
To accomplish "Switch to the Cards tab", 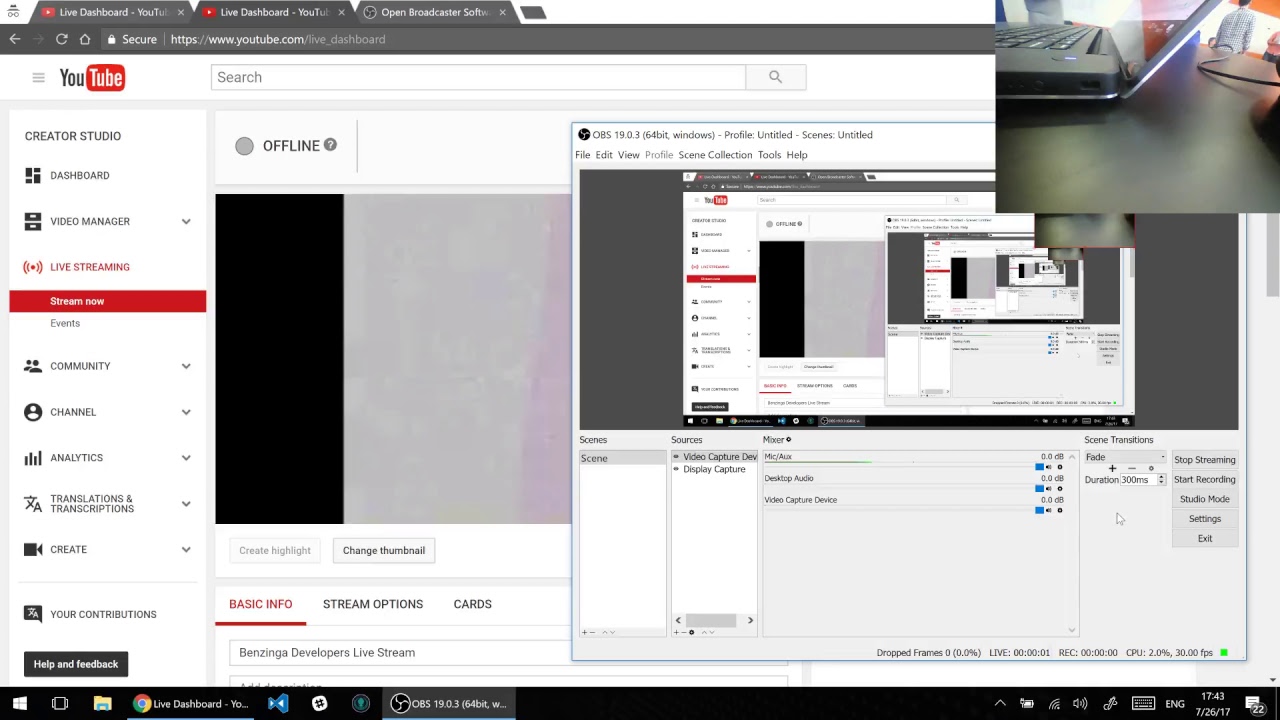I will tap(472, 604).
